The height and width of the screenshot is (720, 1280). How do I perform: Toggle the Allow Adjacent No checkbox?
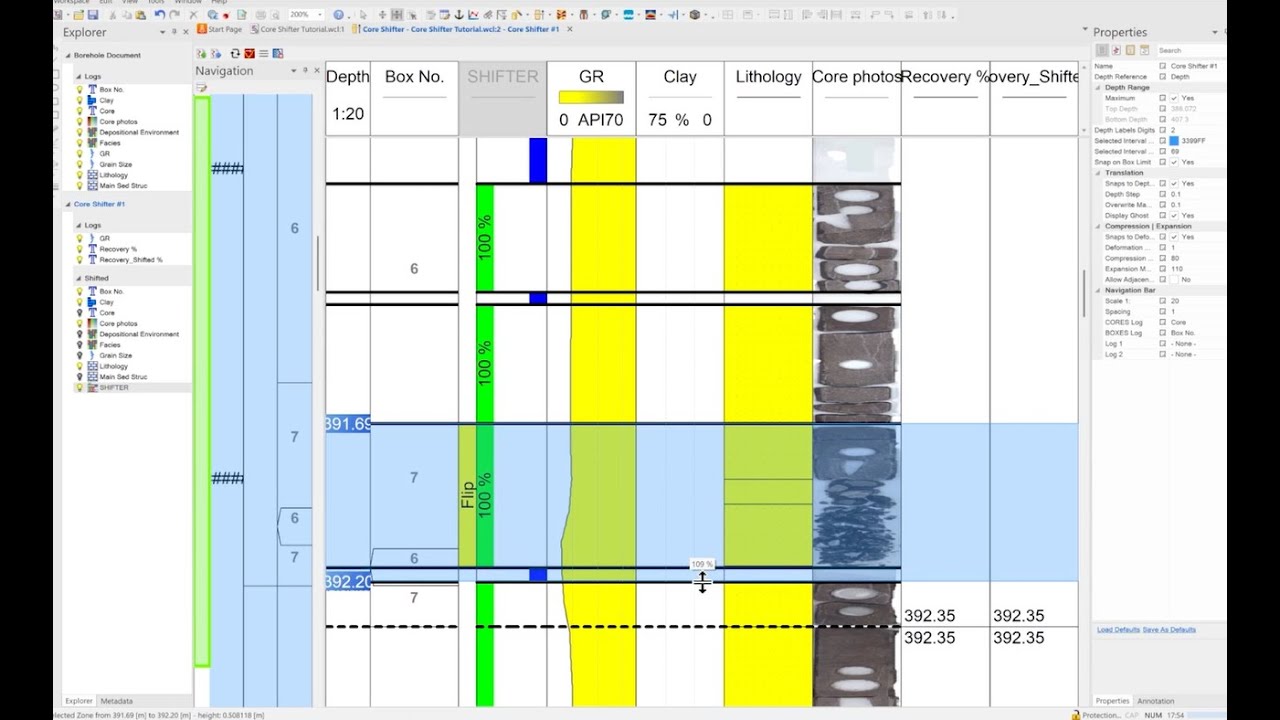tap(1174, 280)
